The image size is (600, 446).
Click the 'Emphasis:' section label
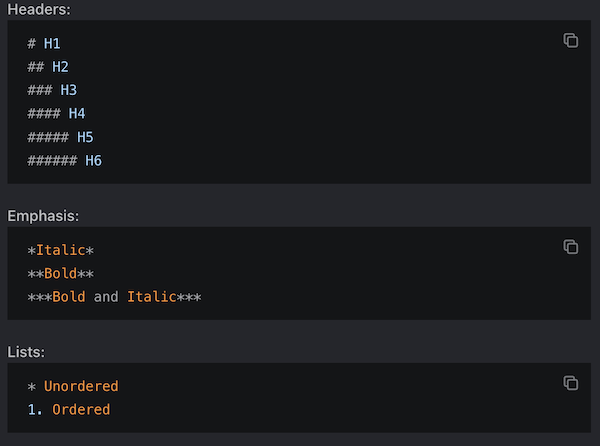pyautogui.click(x=43, y=215)
